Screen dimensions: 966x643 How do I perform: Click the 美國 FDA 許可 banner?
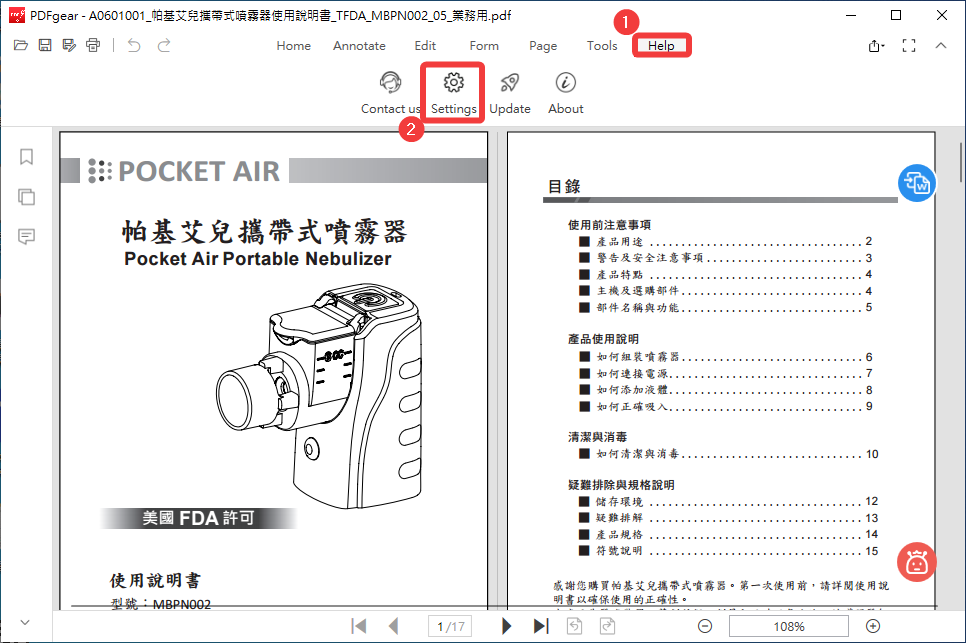click(x=198, y=518)
